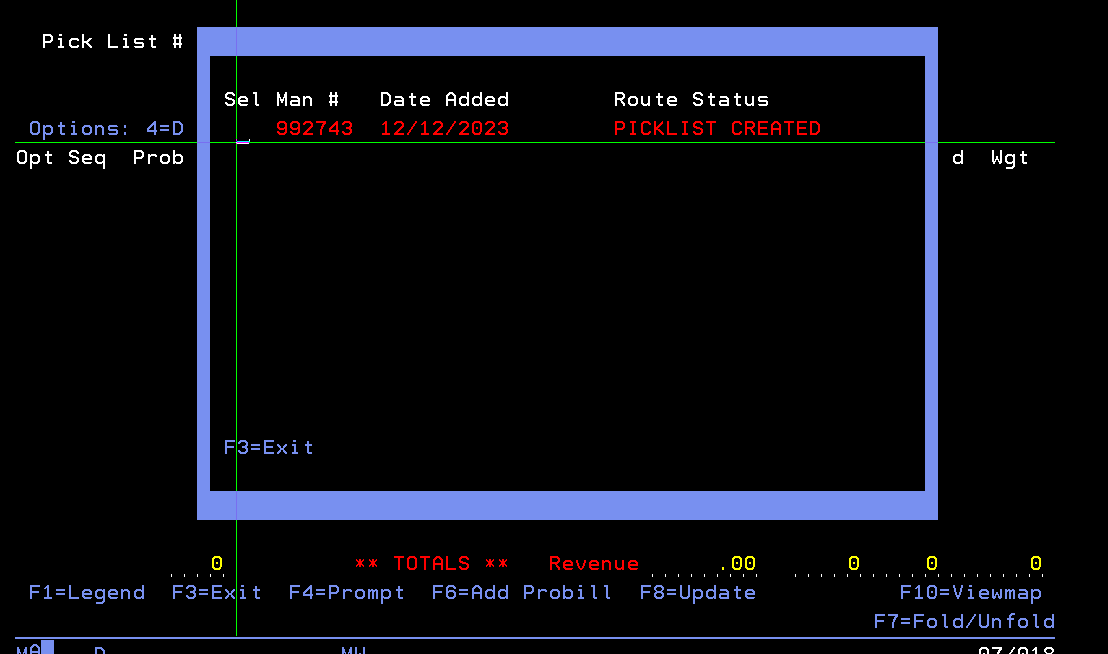Click the Pick List # label
1108x654 pixels.
pyautogui.click(x=112, y=42)
